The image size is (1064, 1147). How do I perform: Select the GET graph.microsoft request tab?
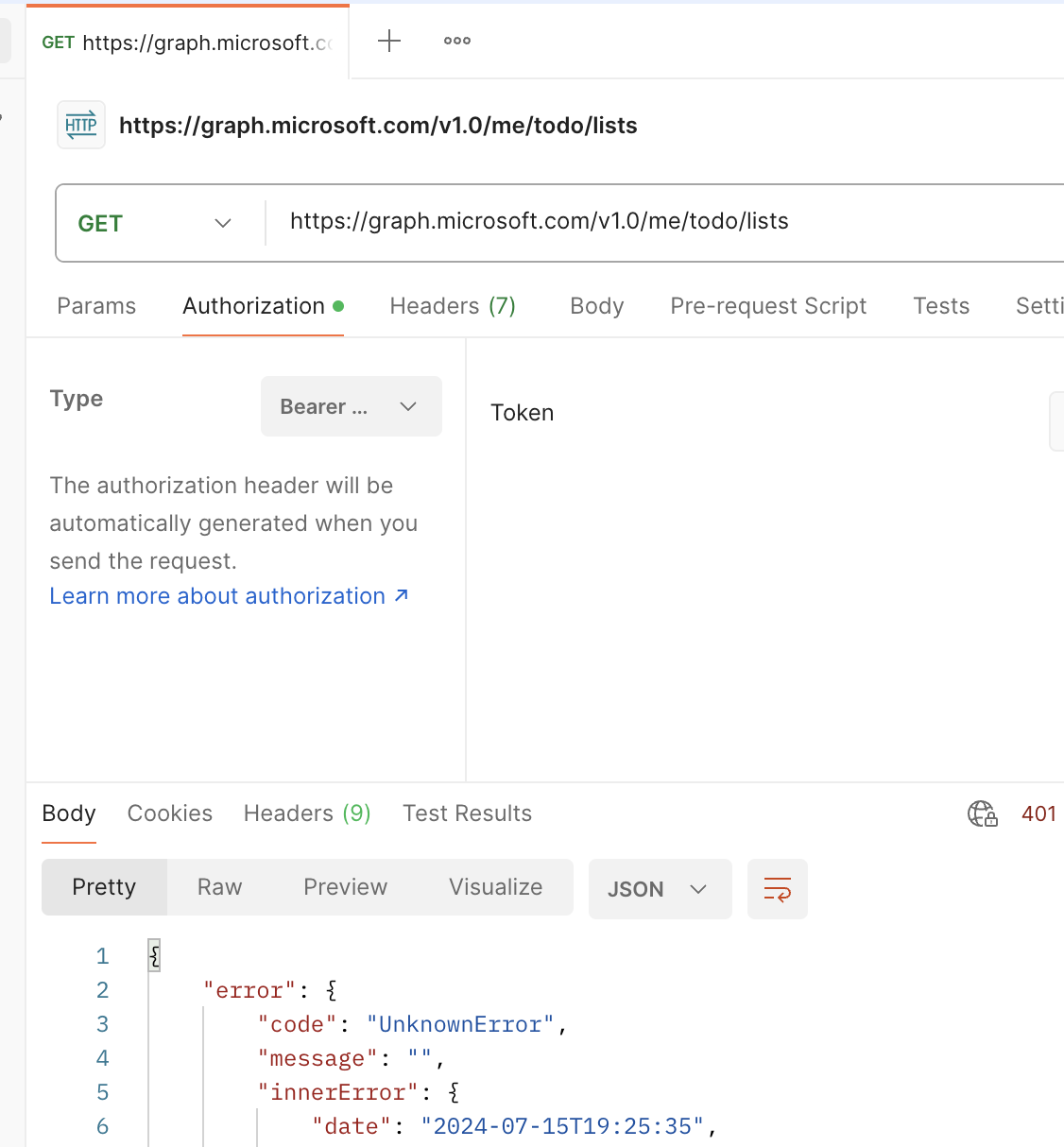click(x=188, y=43)
